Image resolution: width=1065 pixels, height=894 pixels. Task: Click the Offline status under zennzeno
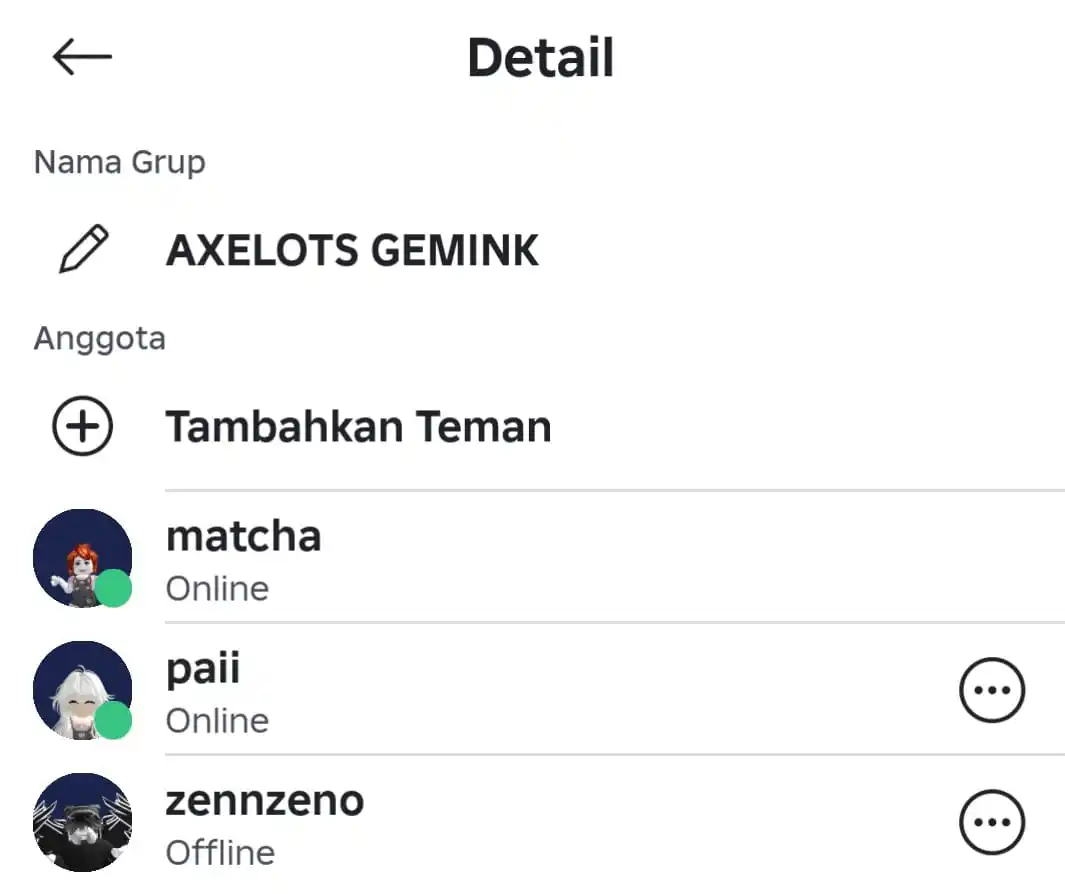point(221,853)
